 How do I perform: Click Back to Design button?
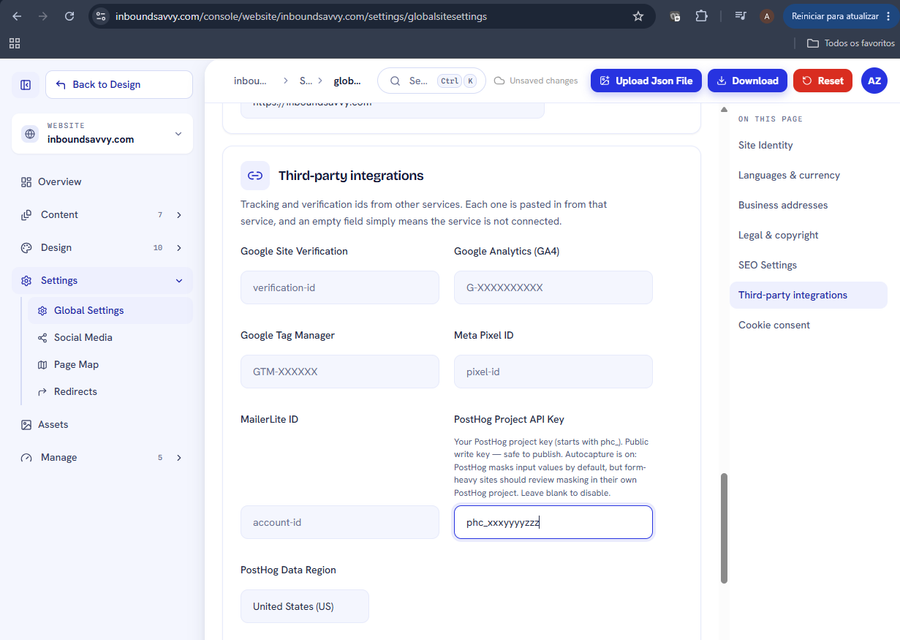[119, 84]
